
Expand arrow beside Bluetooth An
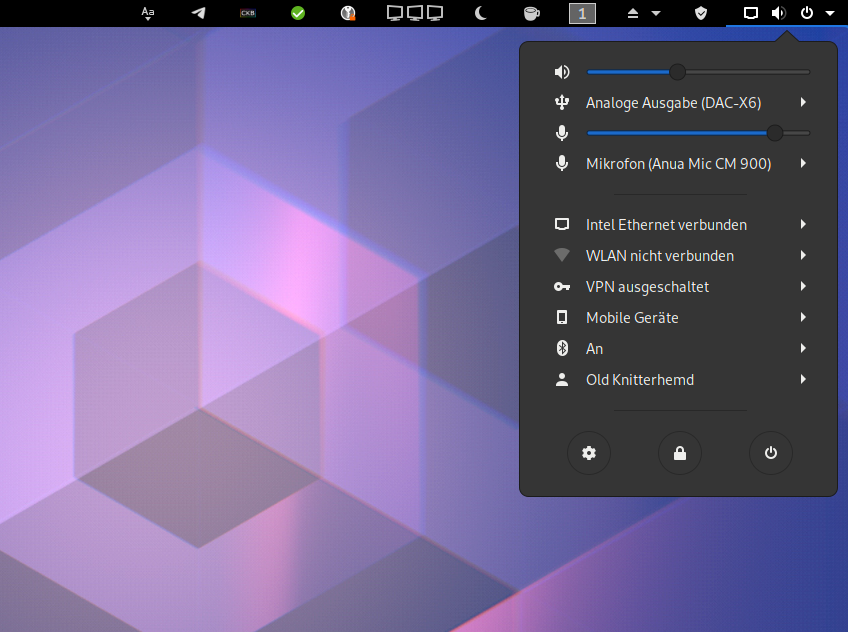803,348
